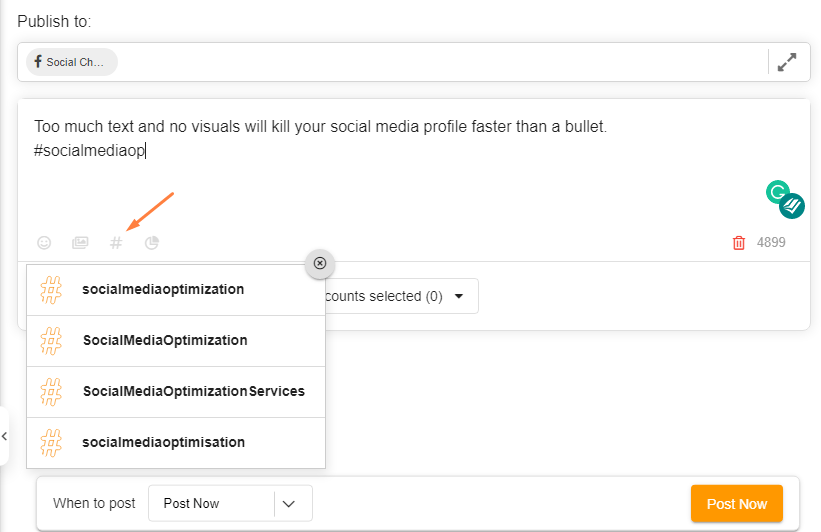
Task: Click the When to post label
Action: tap(94, 503)
